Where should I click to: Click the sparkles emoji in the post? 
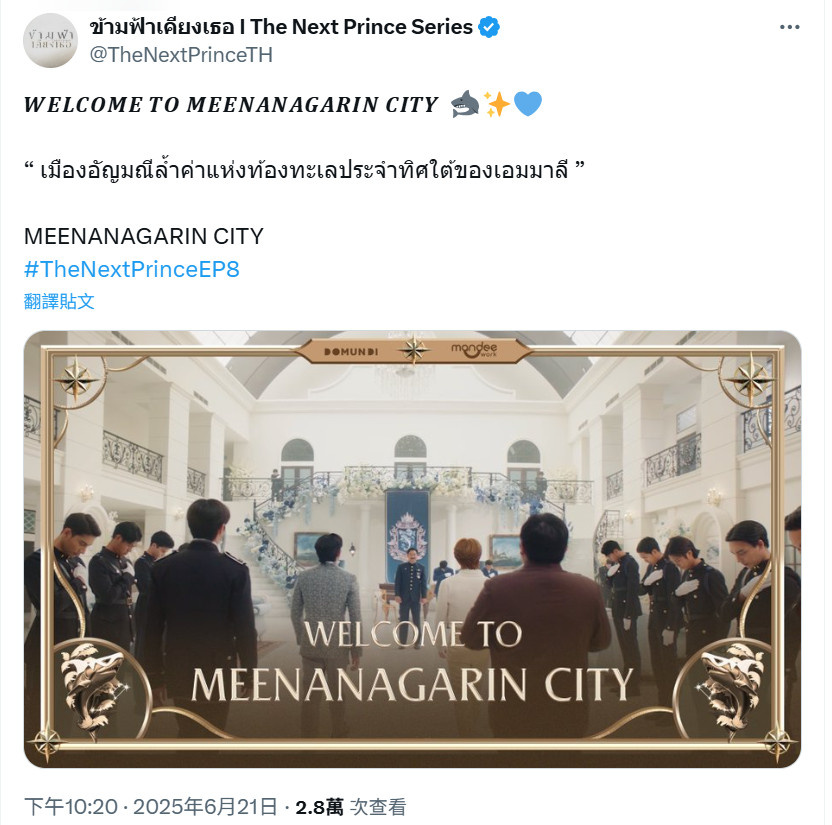pyautogui.click(x=496, y=103)
